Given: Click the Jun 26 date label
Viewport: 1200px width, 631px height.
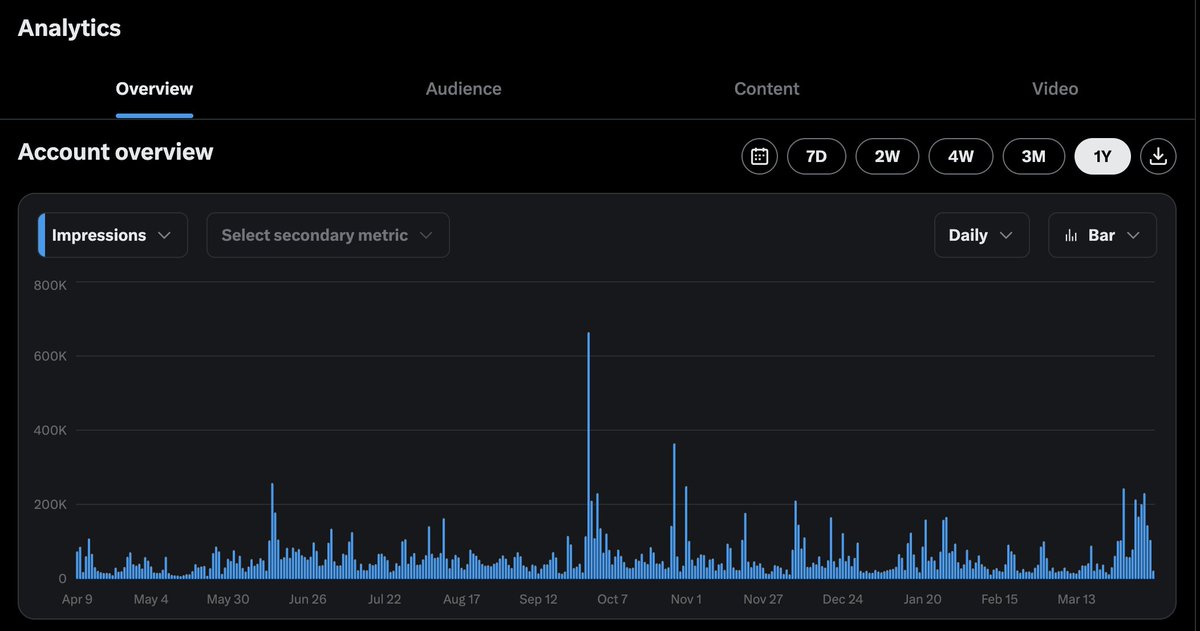Looking at the screenshot, I should pyautogui.click(x=307, y=599).
